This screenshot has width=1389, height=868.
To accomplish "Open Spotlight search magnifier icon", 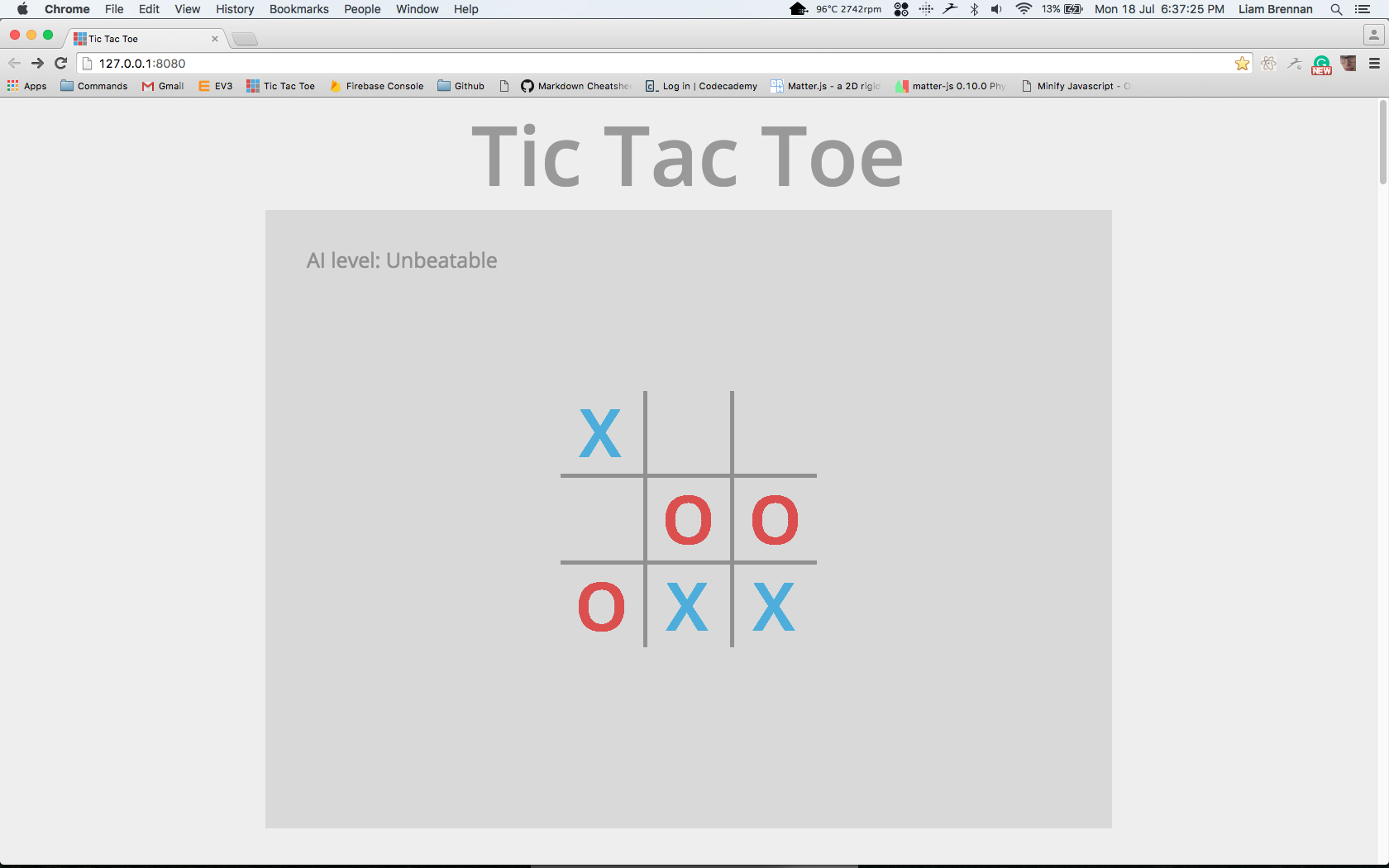I will pos(1336,9).
